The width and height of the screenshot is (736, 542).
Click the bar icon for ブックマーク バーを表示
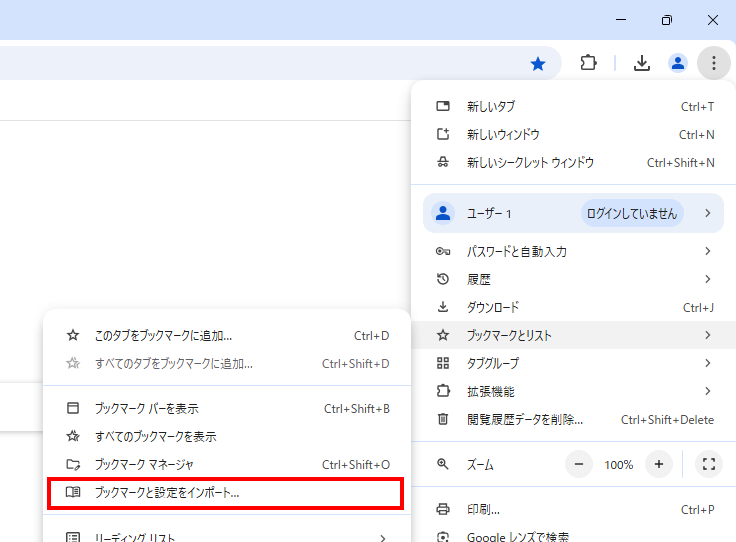click(73, 408)
